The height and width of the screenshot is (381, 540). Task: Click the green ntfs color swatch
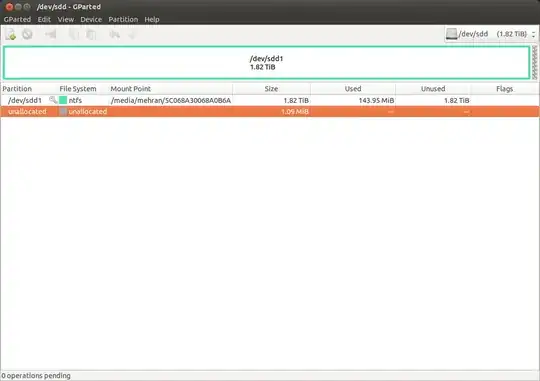(x=63, y=100)
